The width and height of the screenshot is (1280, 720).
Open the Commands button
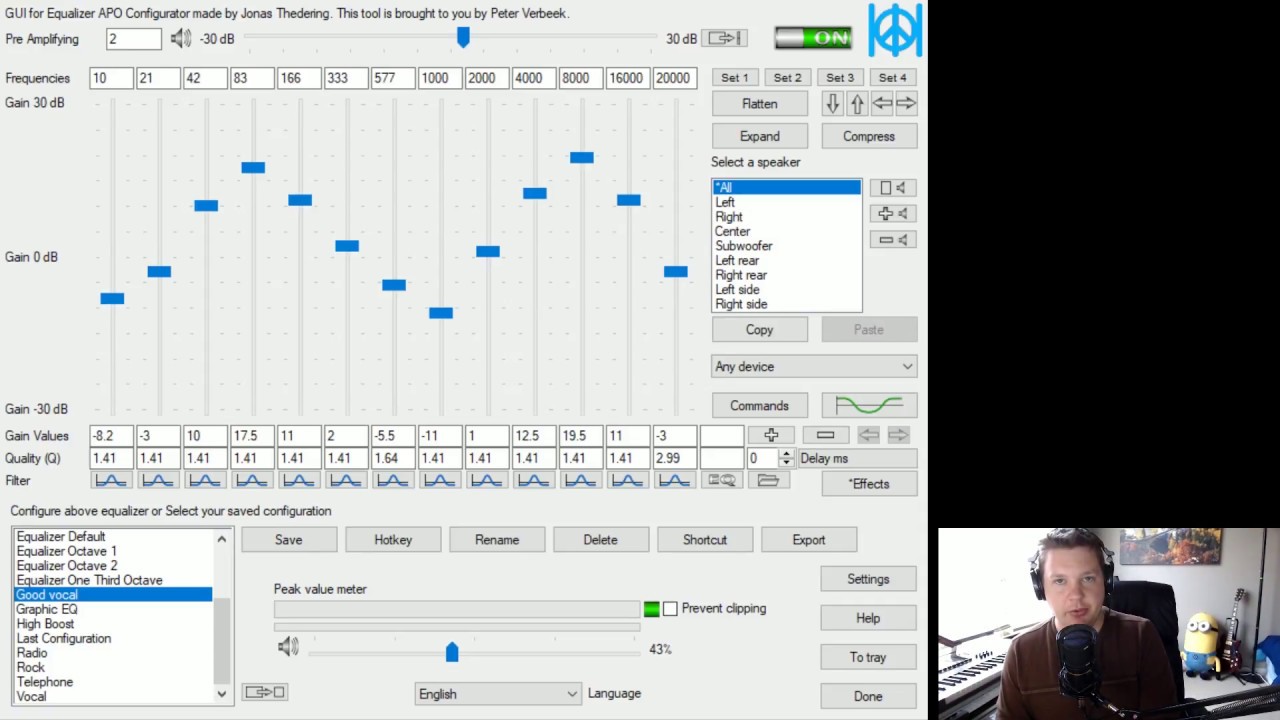[x=759, y=405]
